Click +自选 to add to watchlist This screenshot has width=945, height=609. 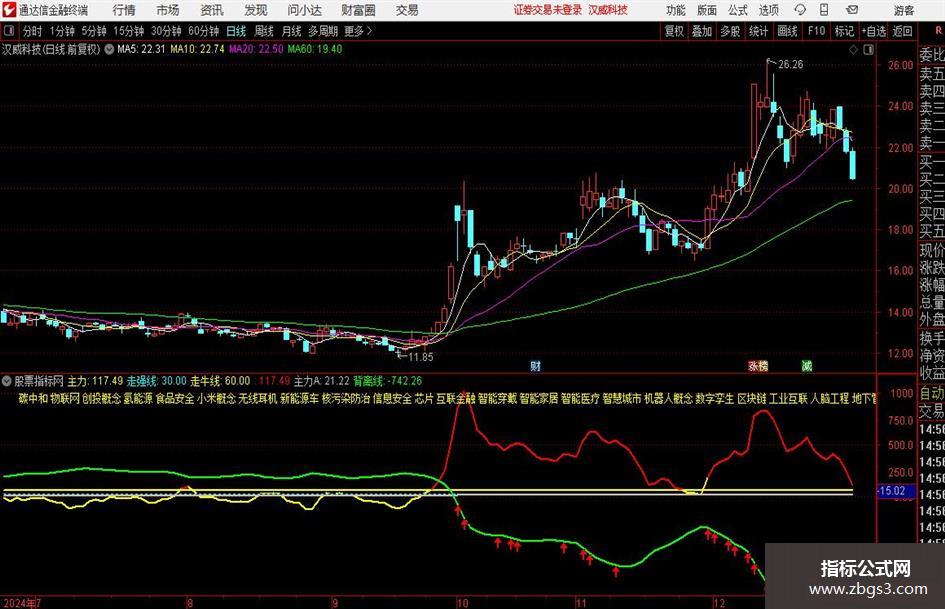tap(873, 31)
